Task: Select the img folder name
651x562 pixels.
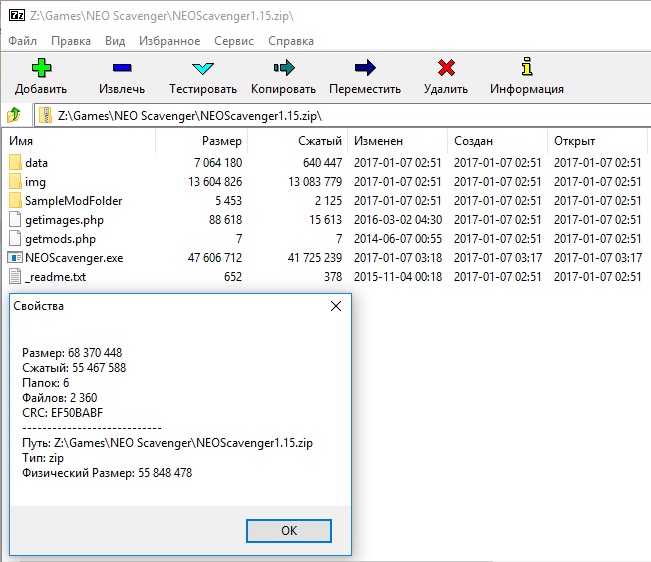Action: (35, 182)
